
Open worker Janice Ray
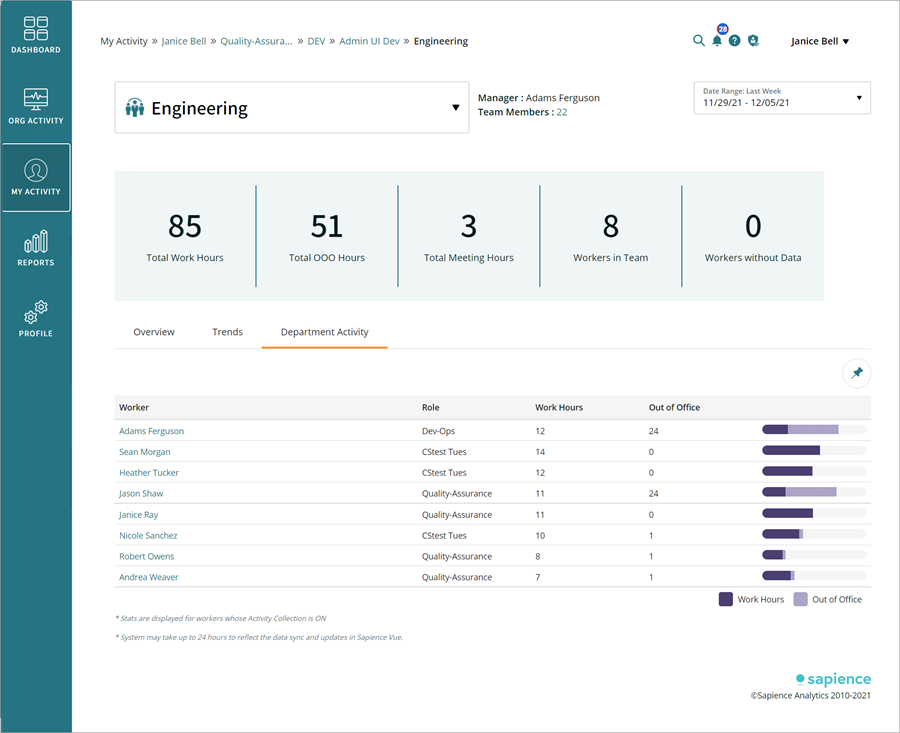coord(138,515)
